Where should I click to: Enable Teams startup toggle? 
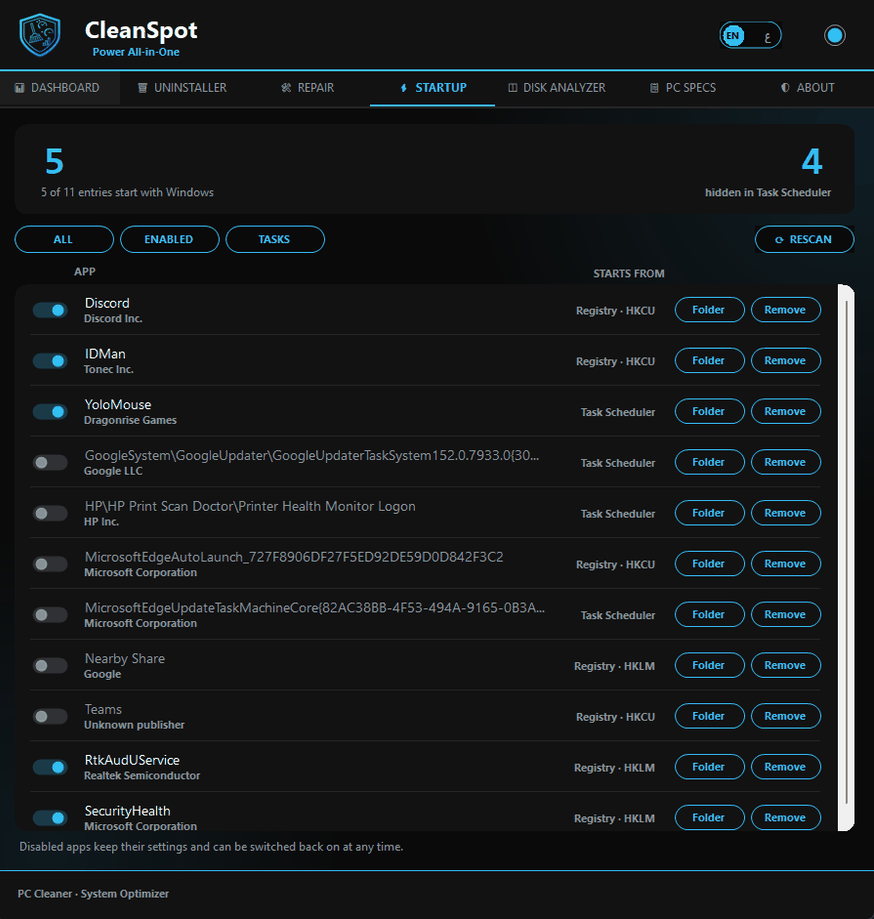[50, 716]
